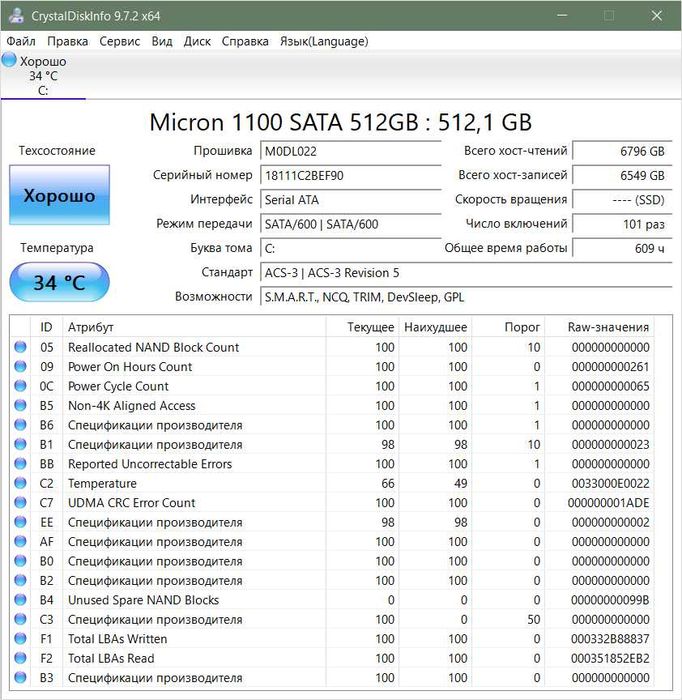Select the Non-4K Aligned Access row

click(332, 405)
